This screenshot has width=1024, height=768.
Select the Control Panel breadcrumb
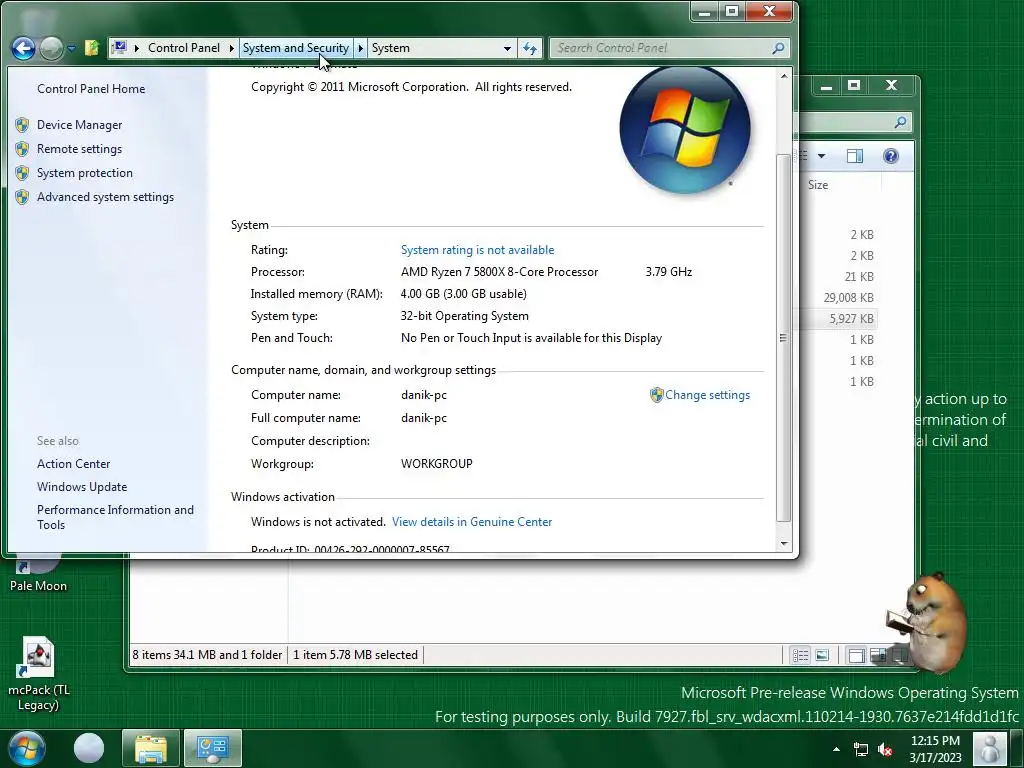[184, 48]
